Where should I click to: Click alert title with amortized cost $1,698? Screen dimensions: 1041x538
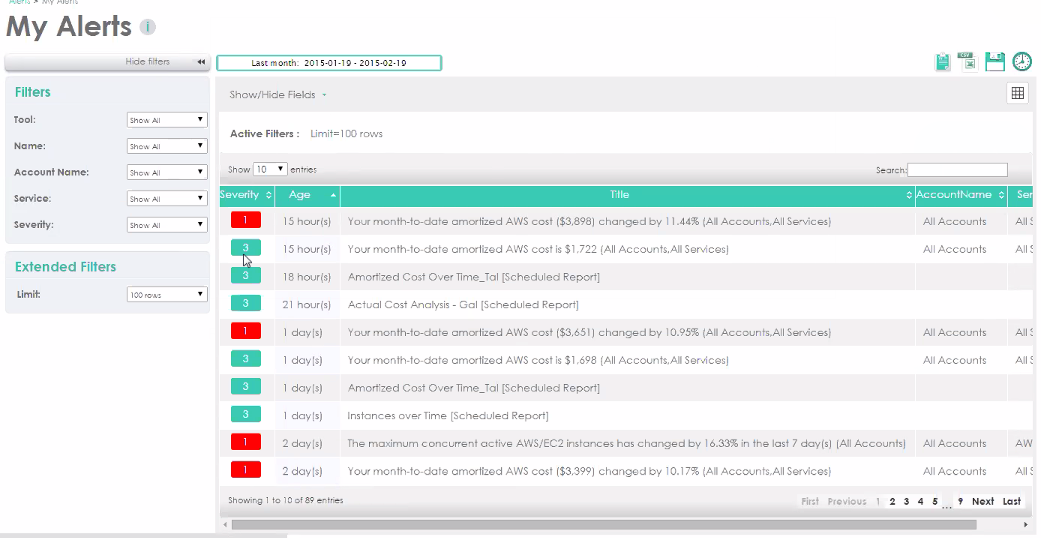pos(538,360)
